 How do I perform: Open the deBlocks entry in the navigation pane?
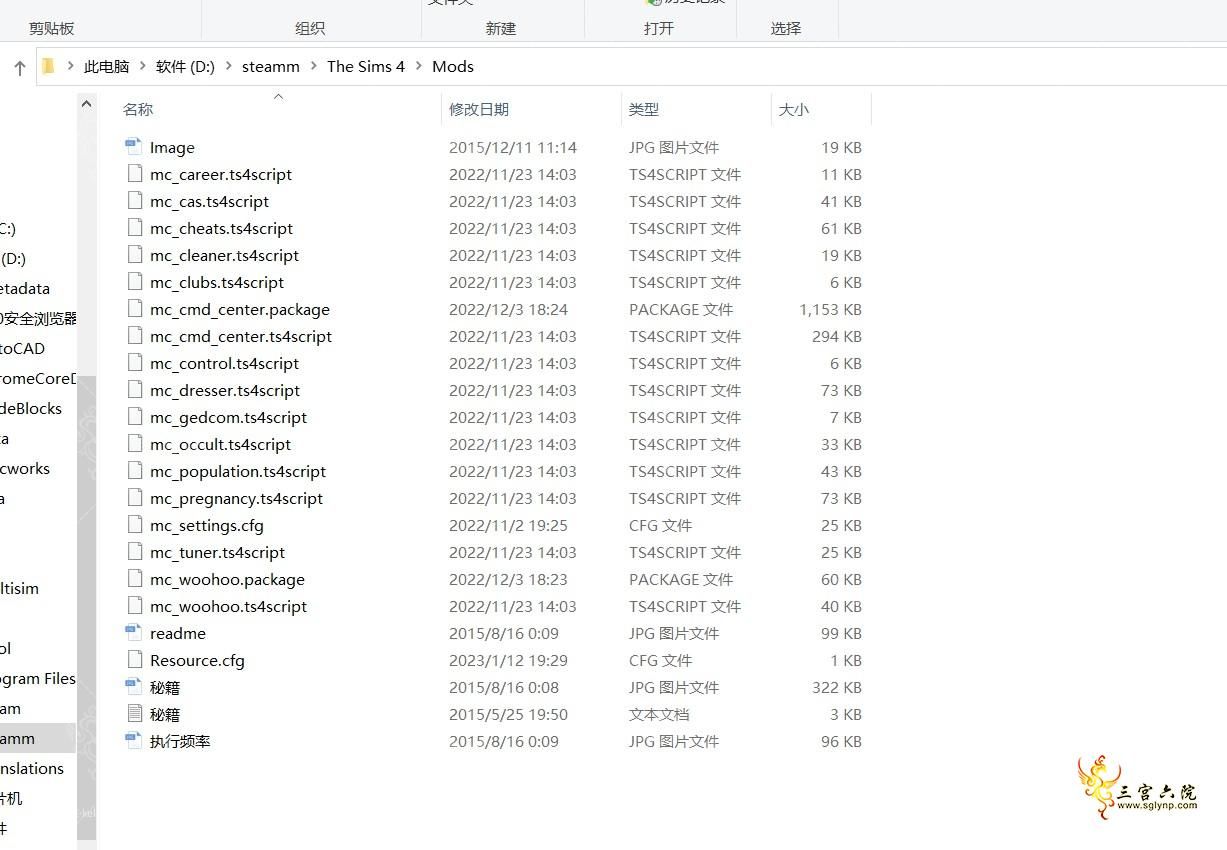point(31,408)
